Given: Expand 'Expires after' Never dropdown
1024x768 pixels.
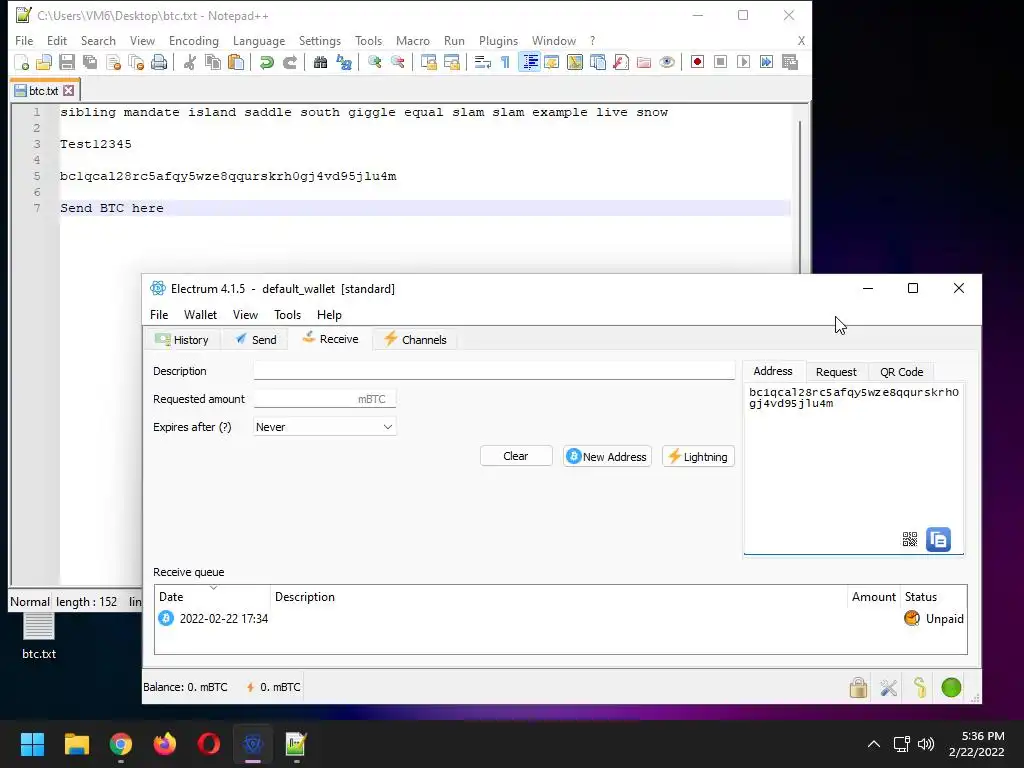Looking at the screenshot, I should pyautogui.click(x=325, y=427).
